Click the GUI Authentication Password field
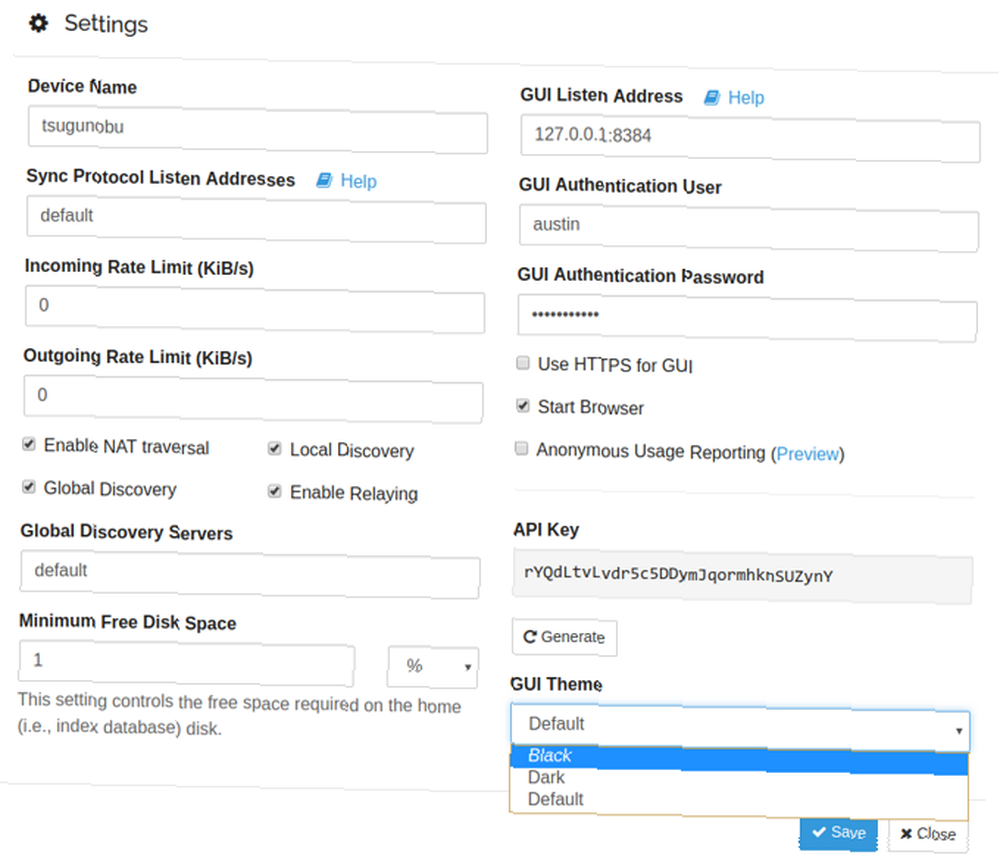1000x858 pixels. coord(747,318)
